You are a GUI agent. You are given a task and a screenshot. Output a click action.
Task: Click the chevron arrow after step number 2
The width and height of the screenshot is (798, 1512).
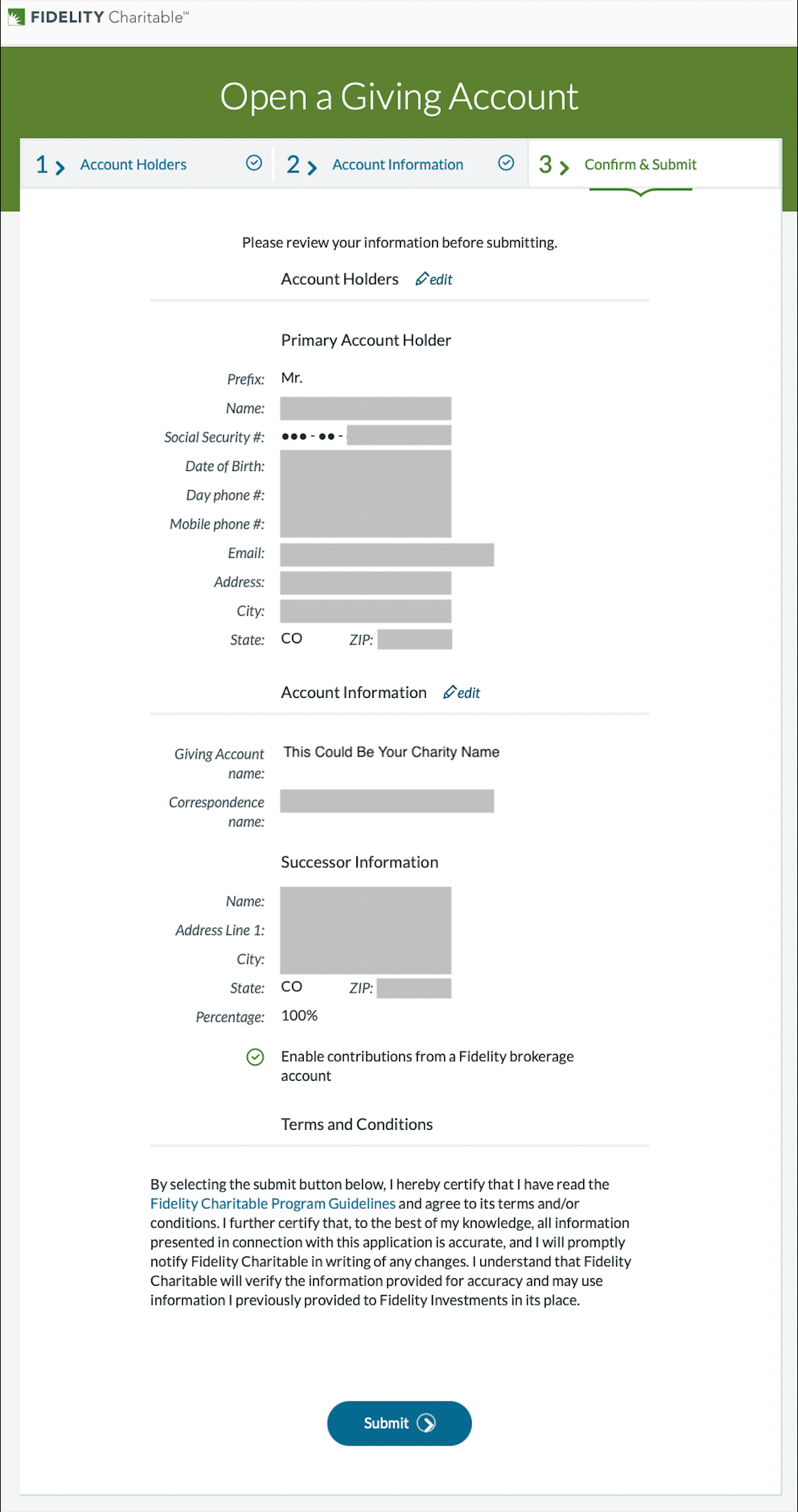pos(312,167)
